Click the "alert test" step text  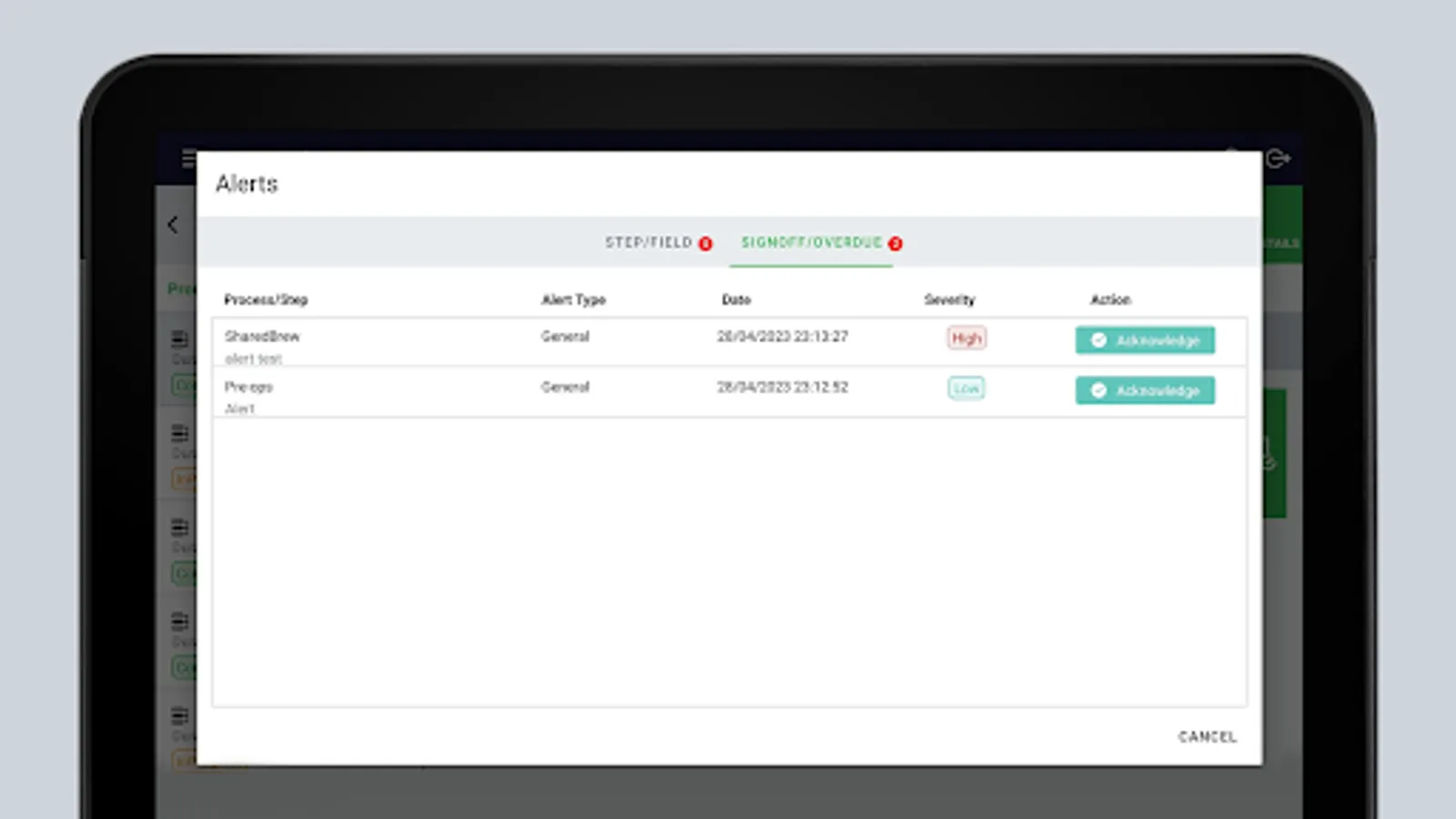[x=254, y=359]
